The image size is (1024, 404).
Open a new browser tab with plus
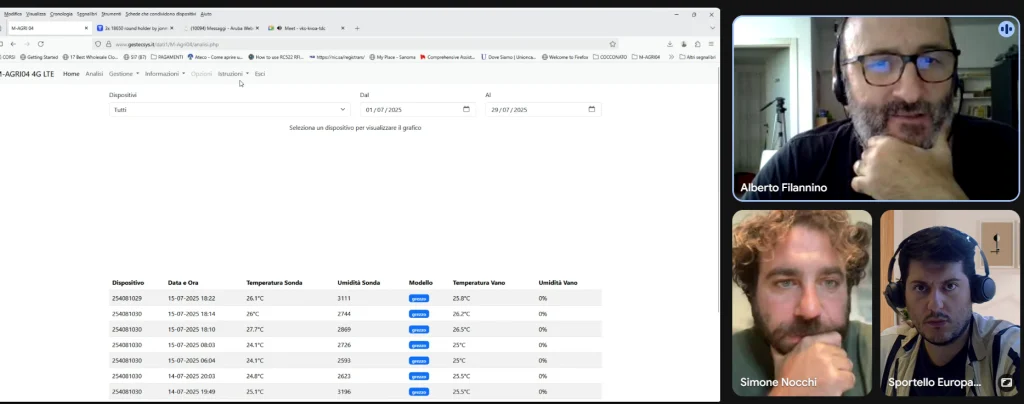point(357,28)
